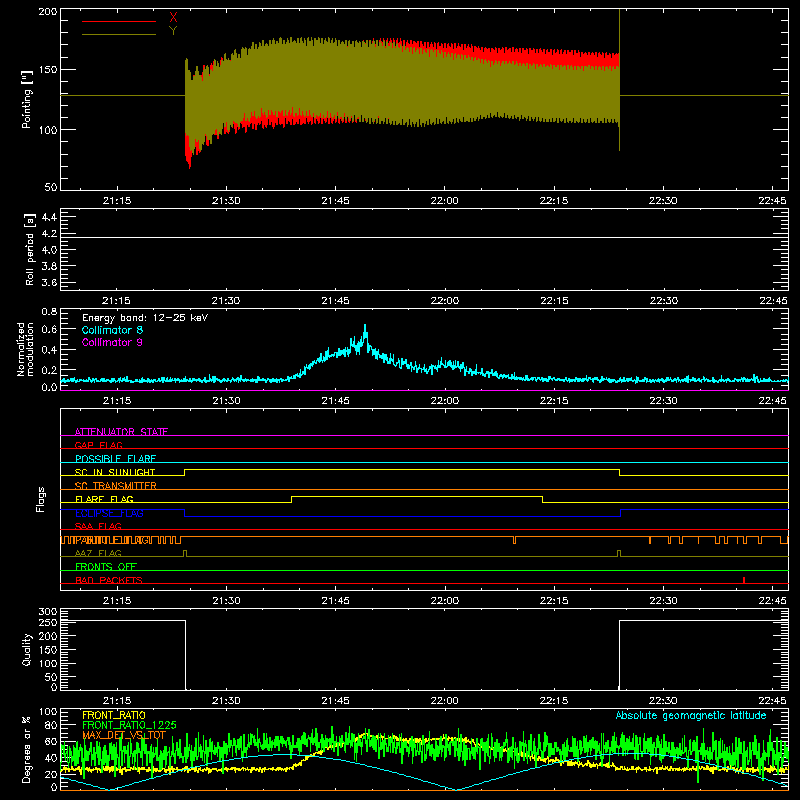Click the PARTICLE_FLAG dip near 22:09
Viewport: 800px width, 800px height.
coord(514,540)
